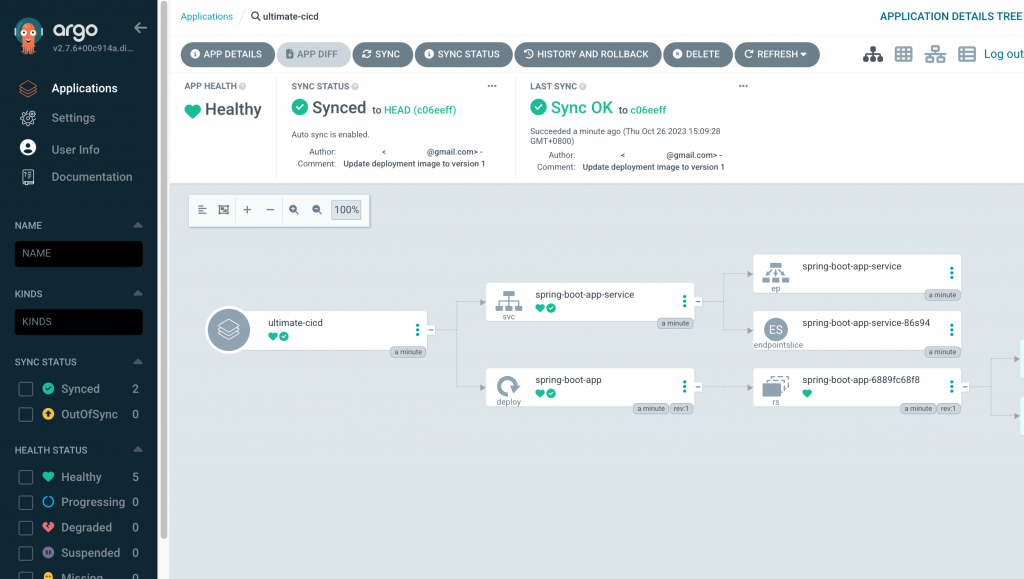
Task: Click the 100% zoom level field
Action: tap(346, 210)
